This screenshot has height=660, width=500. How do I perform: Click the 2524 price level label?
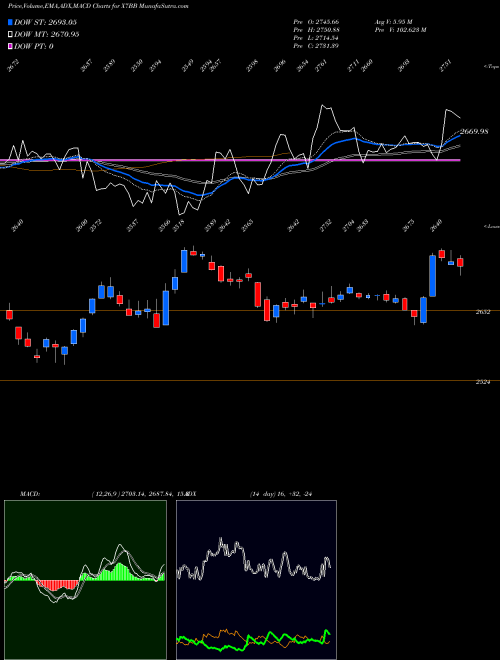pyautogui.click(x=483, y=382)
